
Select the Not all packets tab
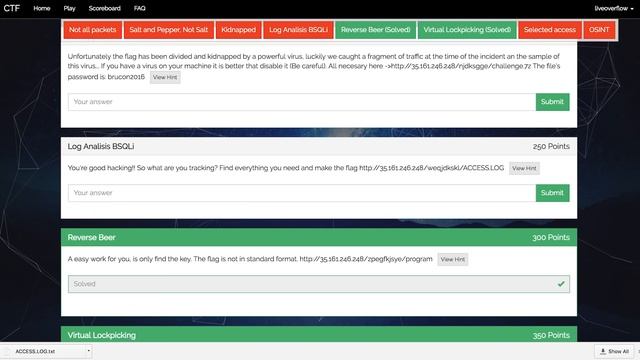tap(93, 30)
